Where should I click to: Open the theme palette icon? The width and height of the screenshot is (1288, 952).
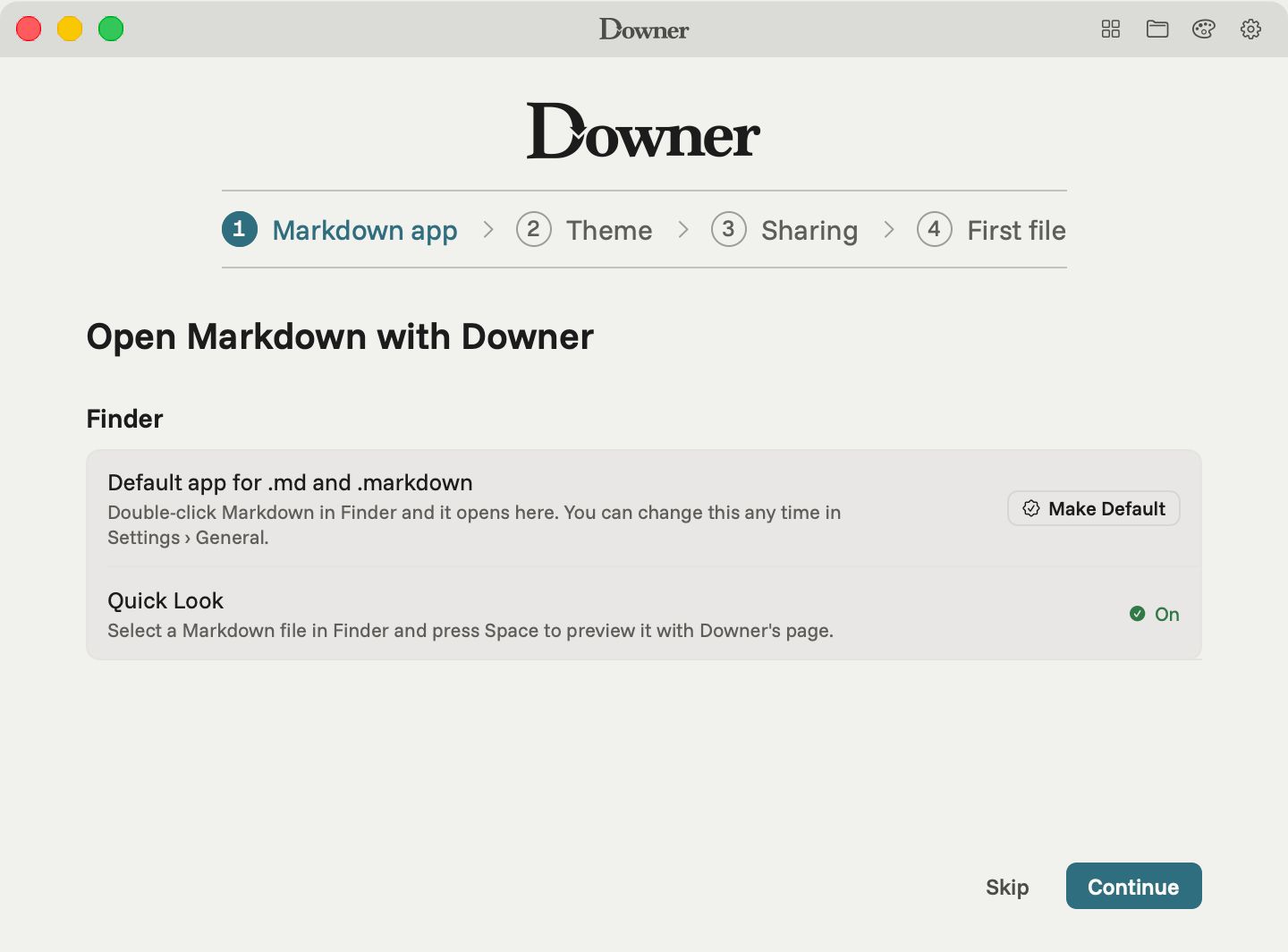tap(1204, 30)
